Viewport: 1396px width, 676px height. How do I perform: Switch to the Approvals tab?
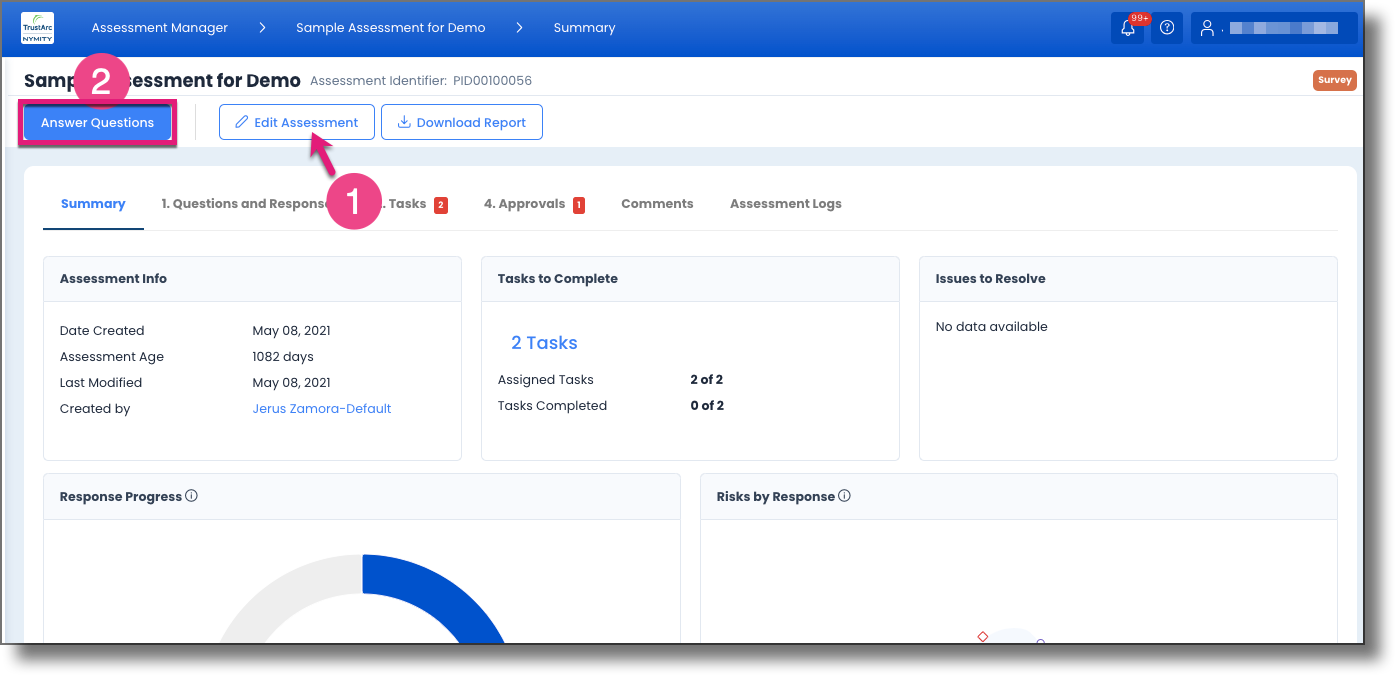tap(534, 204)
